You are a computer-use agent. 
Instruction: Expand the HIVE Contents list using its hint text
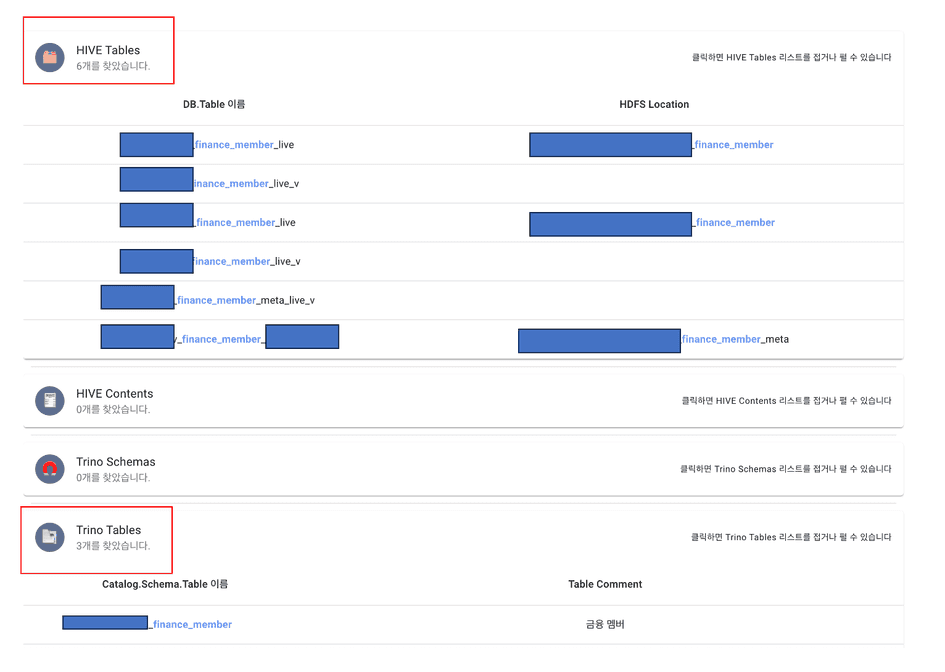(x=786, y=401)
